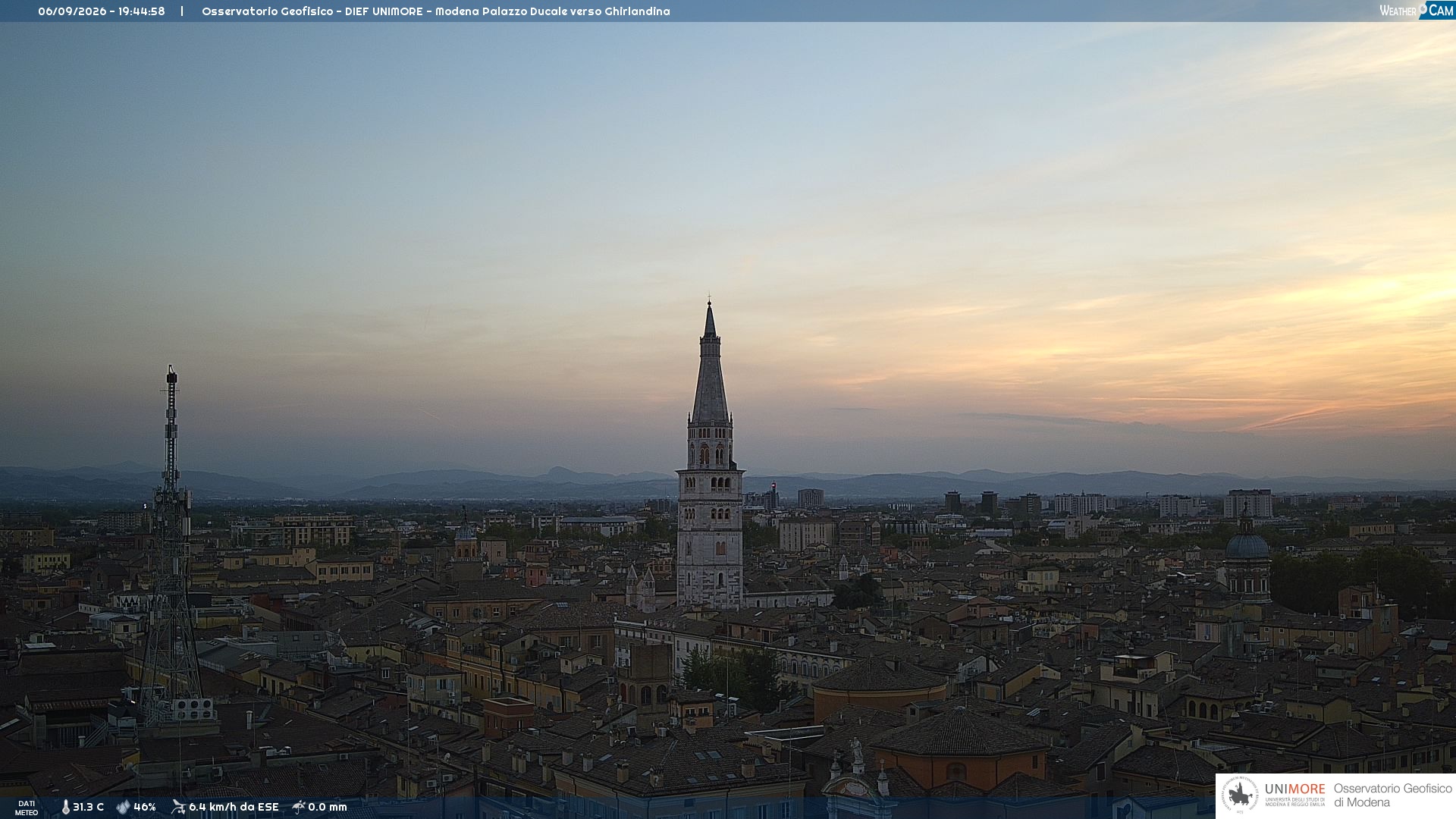This screenshot has width=1456, height=819.
Task: Select the DATI METEO label
Action: click(27, 808)
